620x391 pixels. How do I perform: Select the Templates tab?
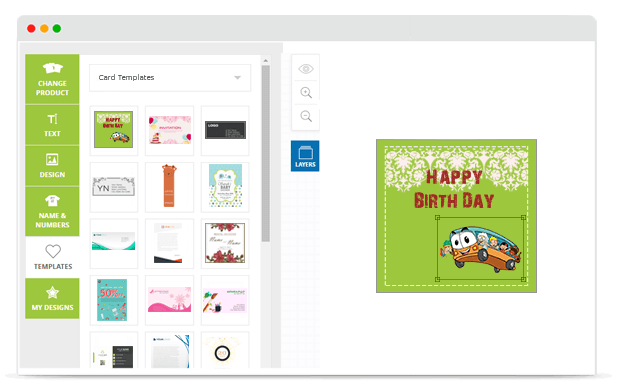click(53, 257)
